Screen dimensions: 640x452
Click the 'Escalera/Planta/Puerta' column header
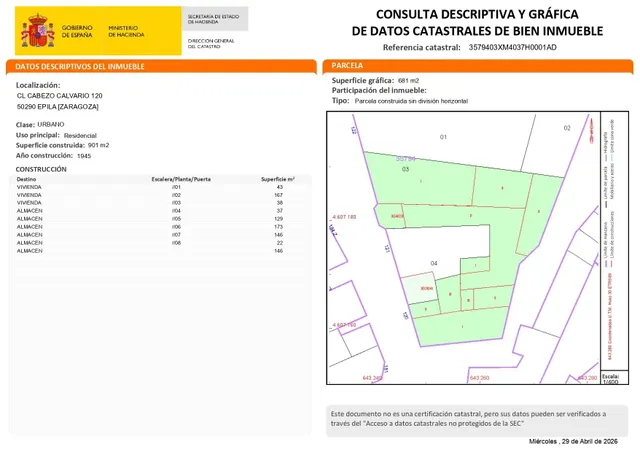click(x=181, y=179)
